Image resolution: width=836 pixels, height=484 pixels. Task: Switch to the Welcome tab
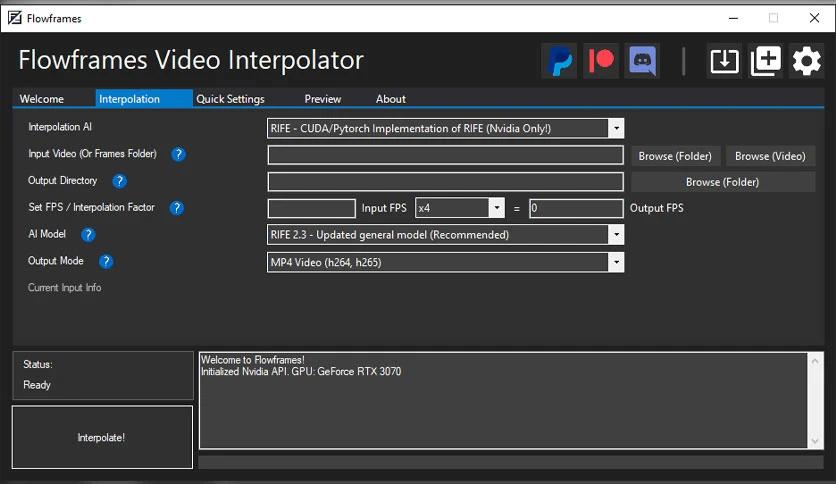(x=42, y=99)
